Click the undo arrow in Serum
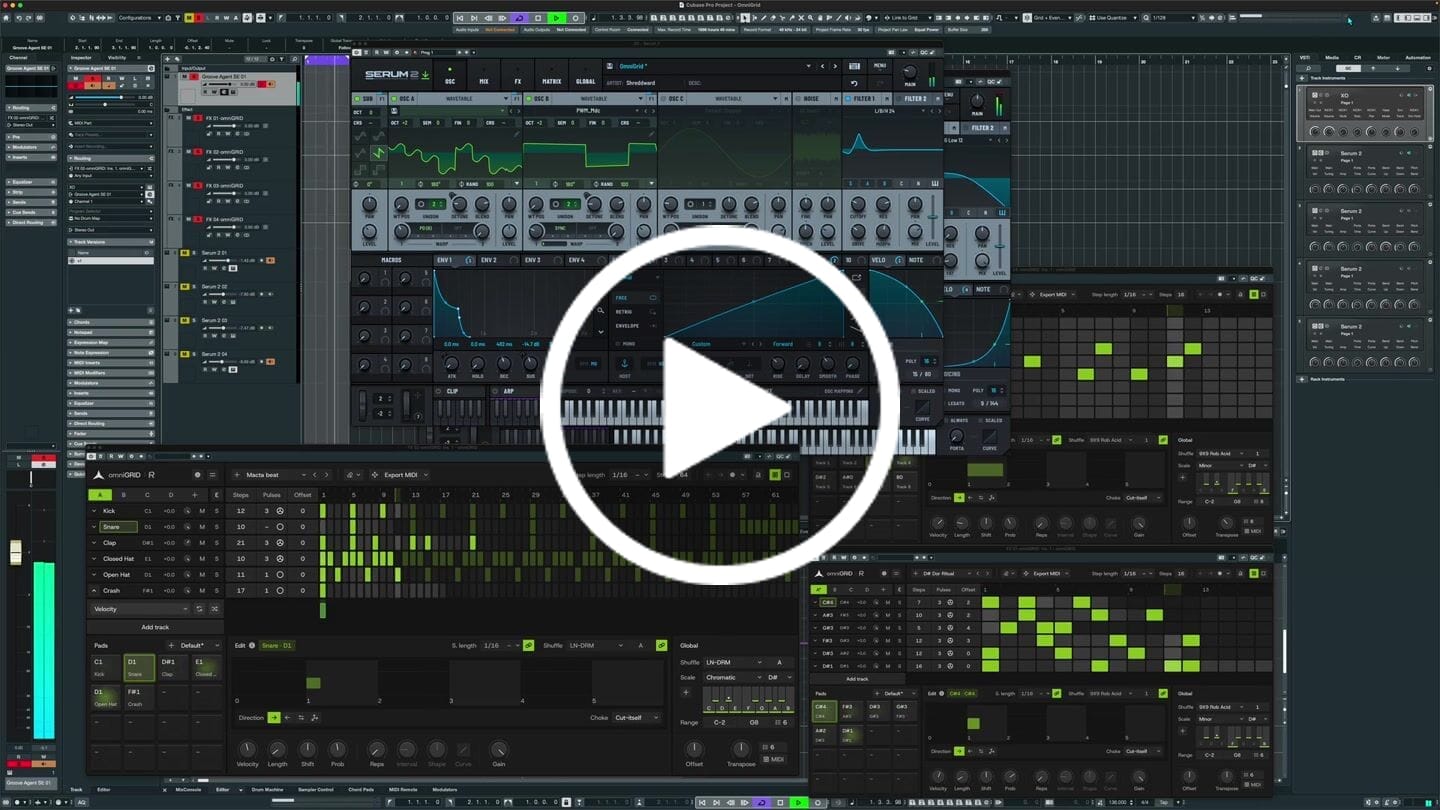This screenshot has height=810, width=1440. pyautogui.click(x=853, y=83)
